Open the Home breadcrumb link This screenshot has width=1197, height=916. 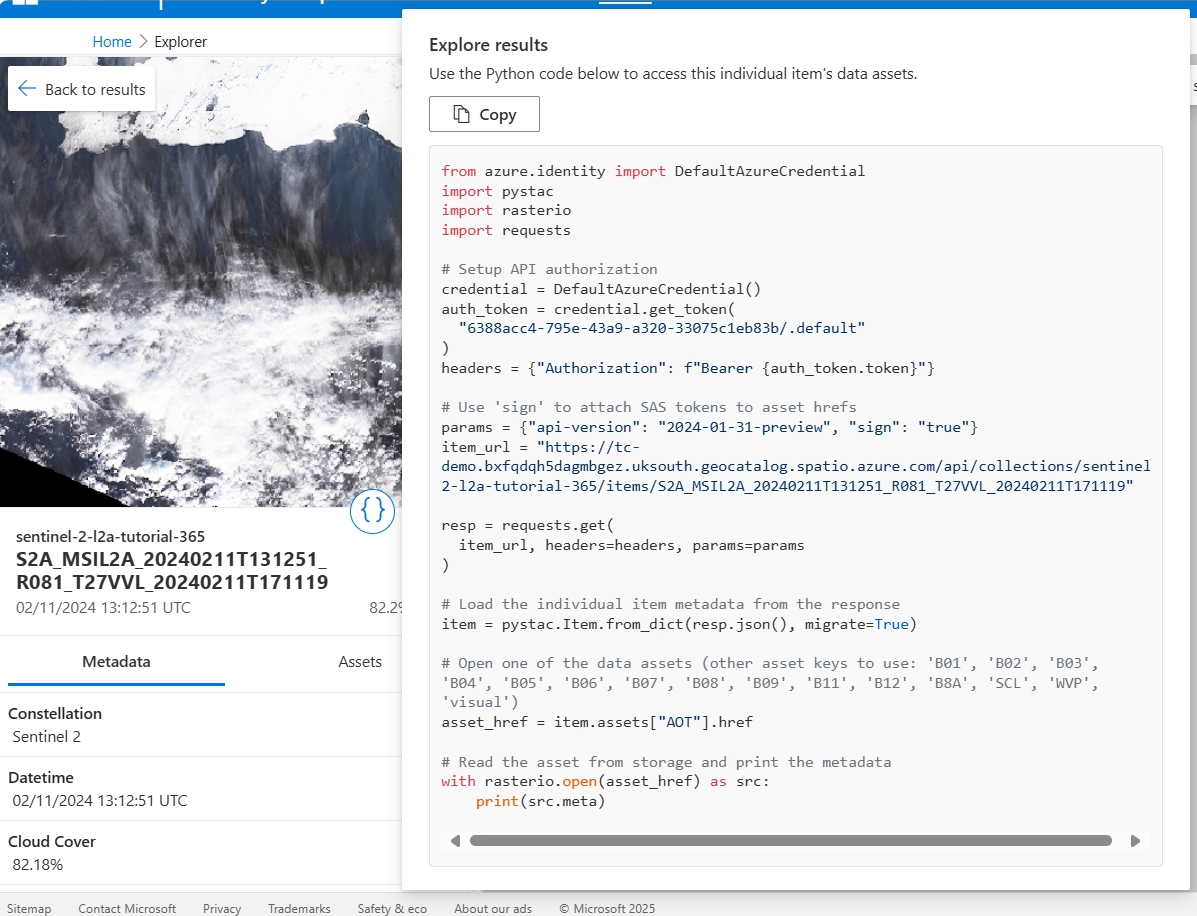112,42
